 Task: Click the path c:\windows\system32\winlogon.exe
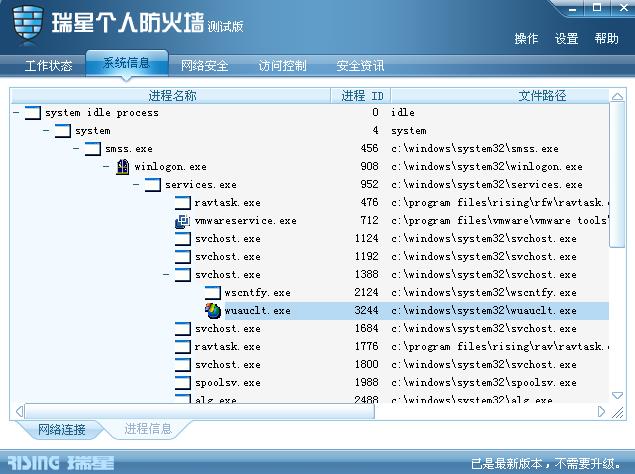click(487, 167)
